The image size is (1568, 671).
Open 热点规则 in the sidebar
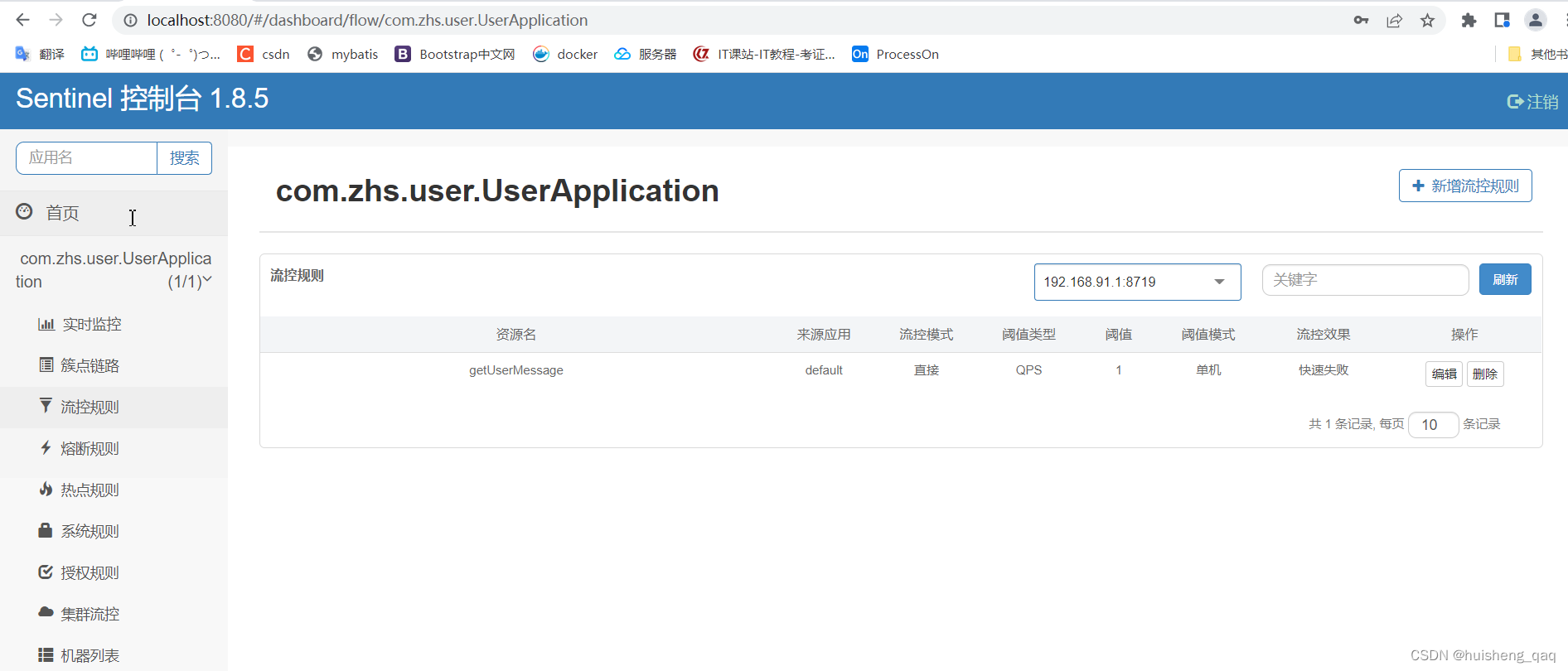79,490
